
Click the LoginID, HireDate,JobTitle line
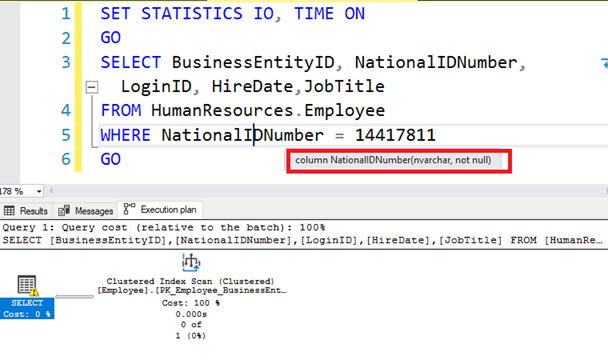(252, 86)
